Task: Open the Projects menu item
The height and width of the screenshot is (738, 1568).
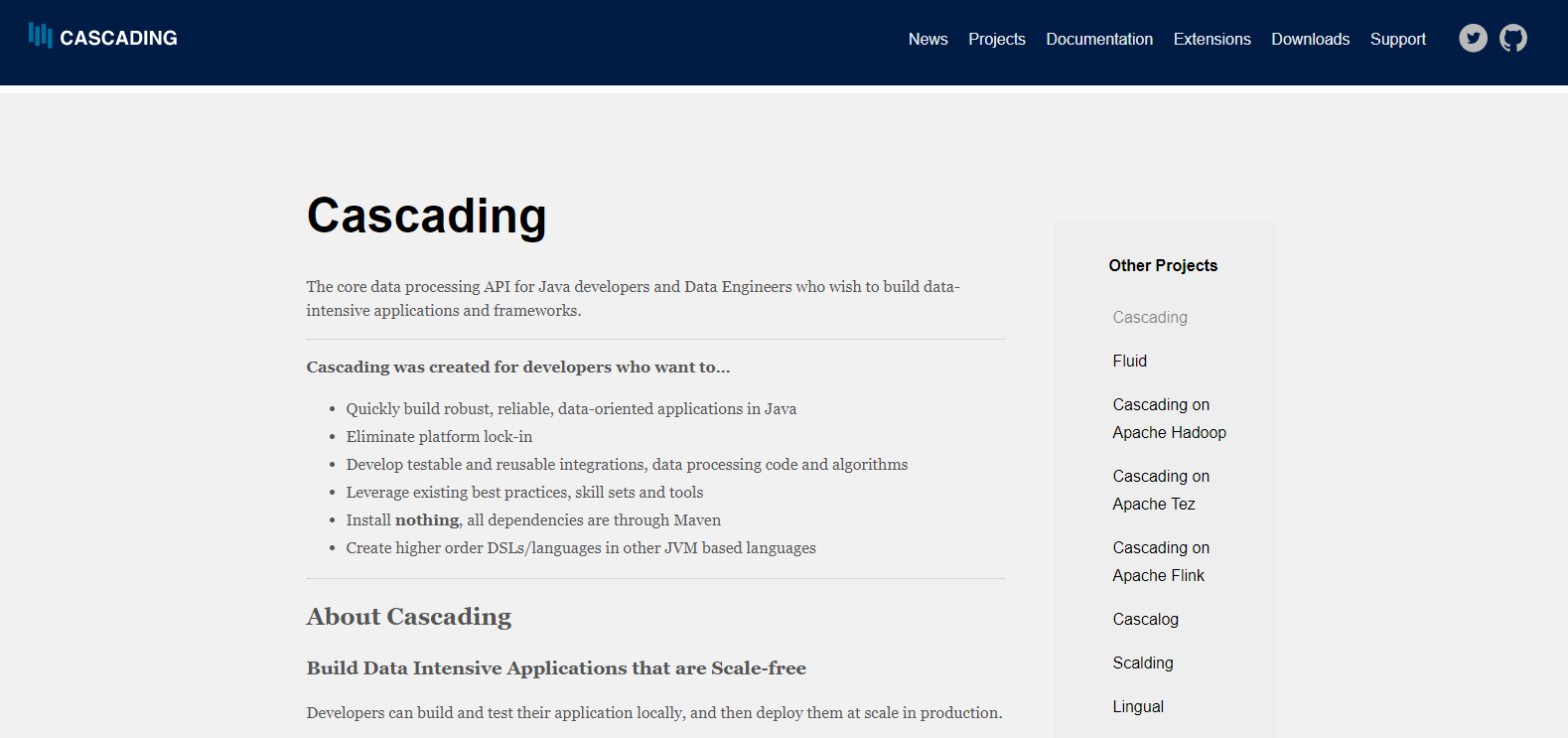Action: (x=997, y=39)
